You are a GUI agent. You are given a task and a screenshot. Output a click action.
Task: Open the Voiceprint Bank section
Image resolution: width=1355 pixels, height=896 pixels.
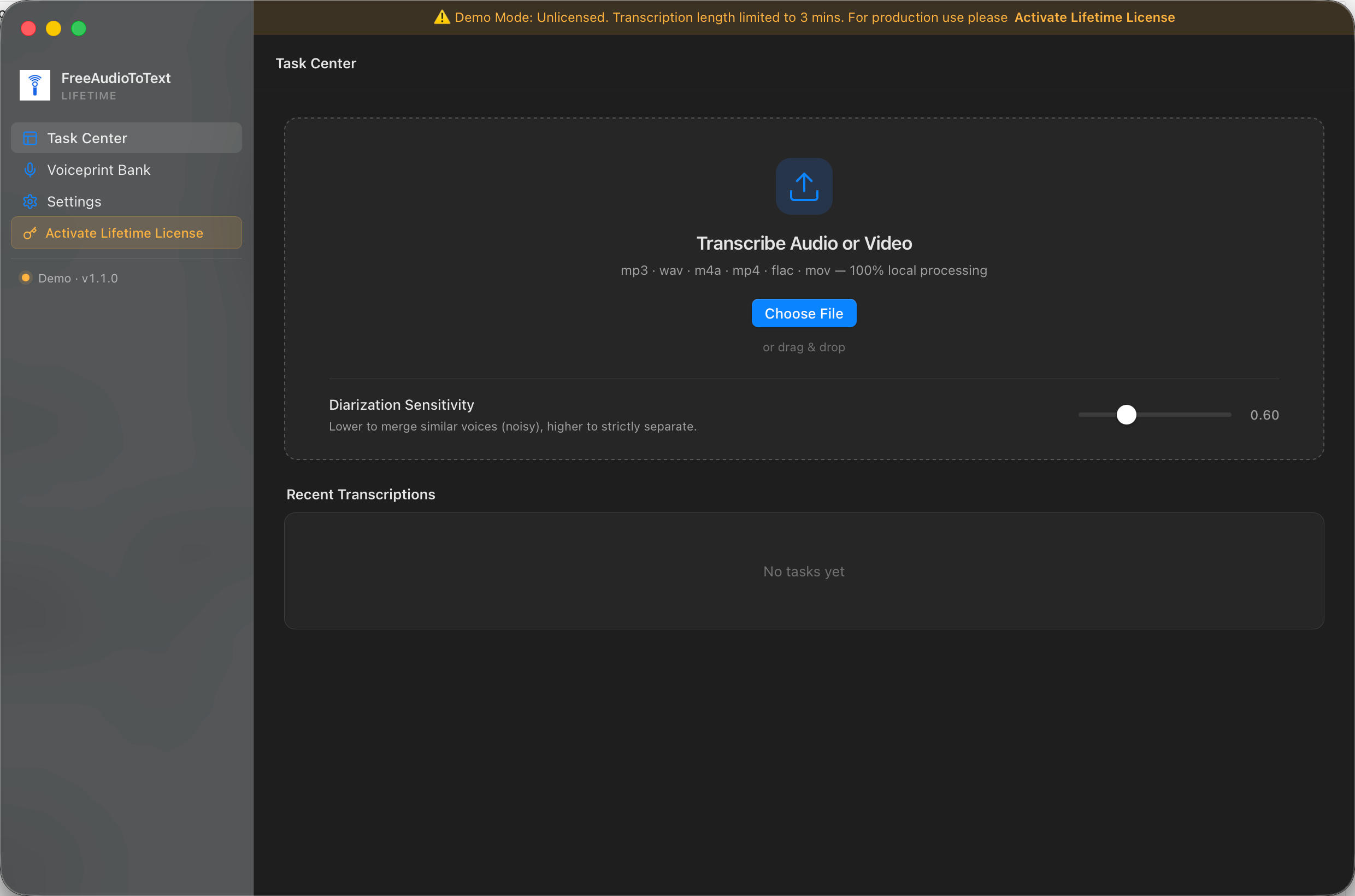[x=126, y=170]
